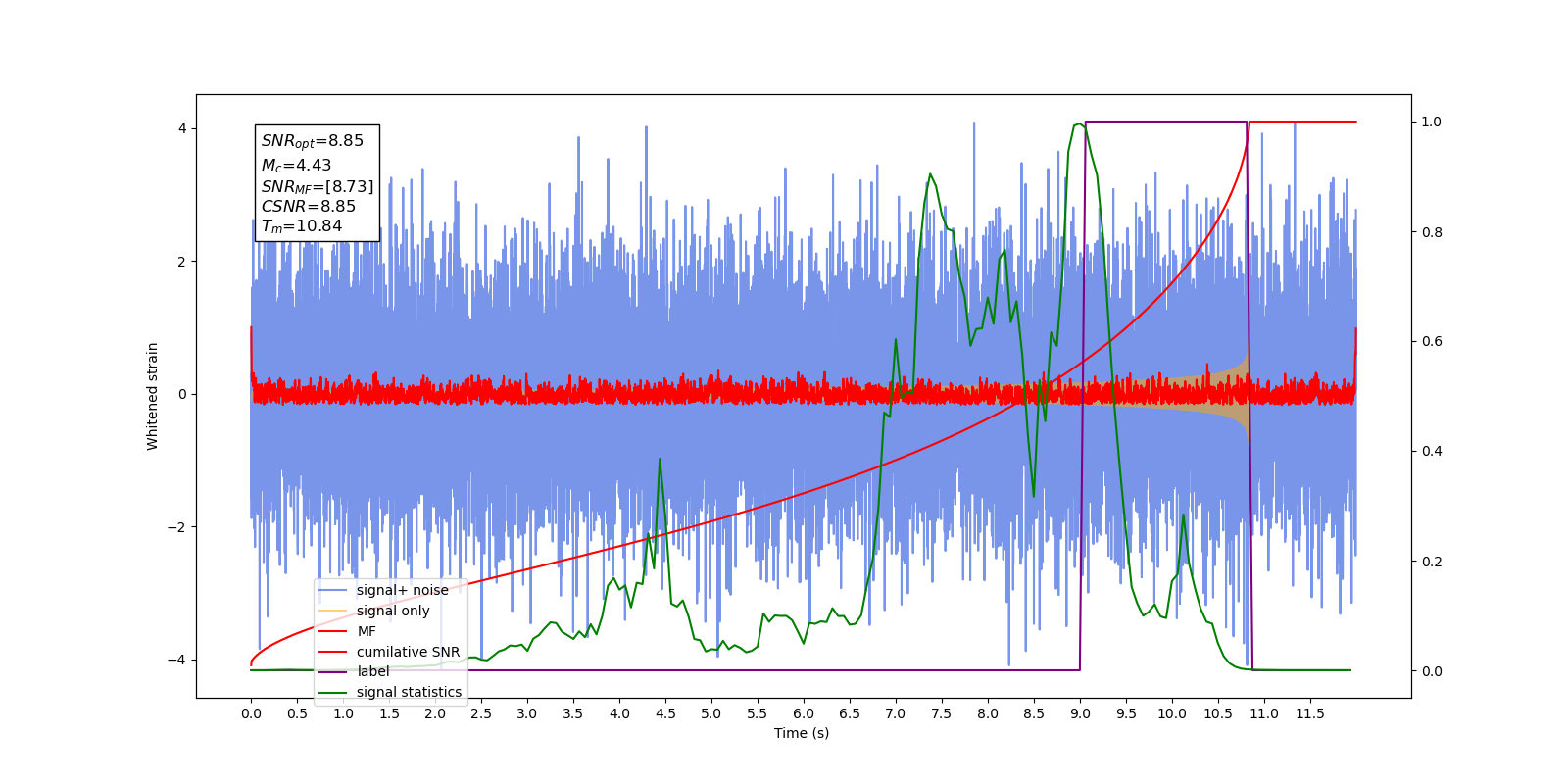The height and width of the screenshot is (784, 1568).
Task: Click the right y-axis tick label 0.6
Action: click(1432, 342)
